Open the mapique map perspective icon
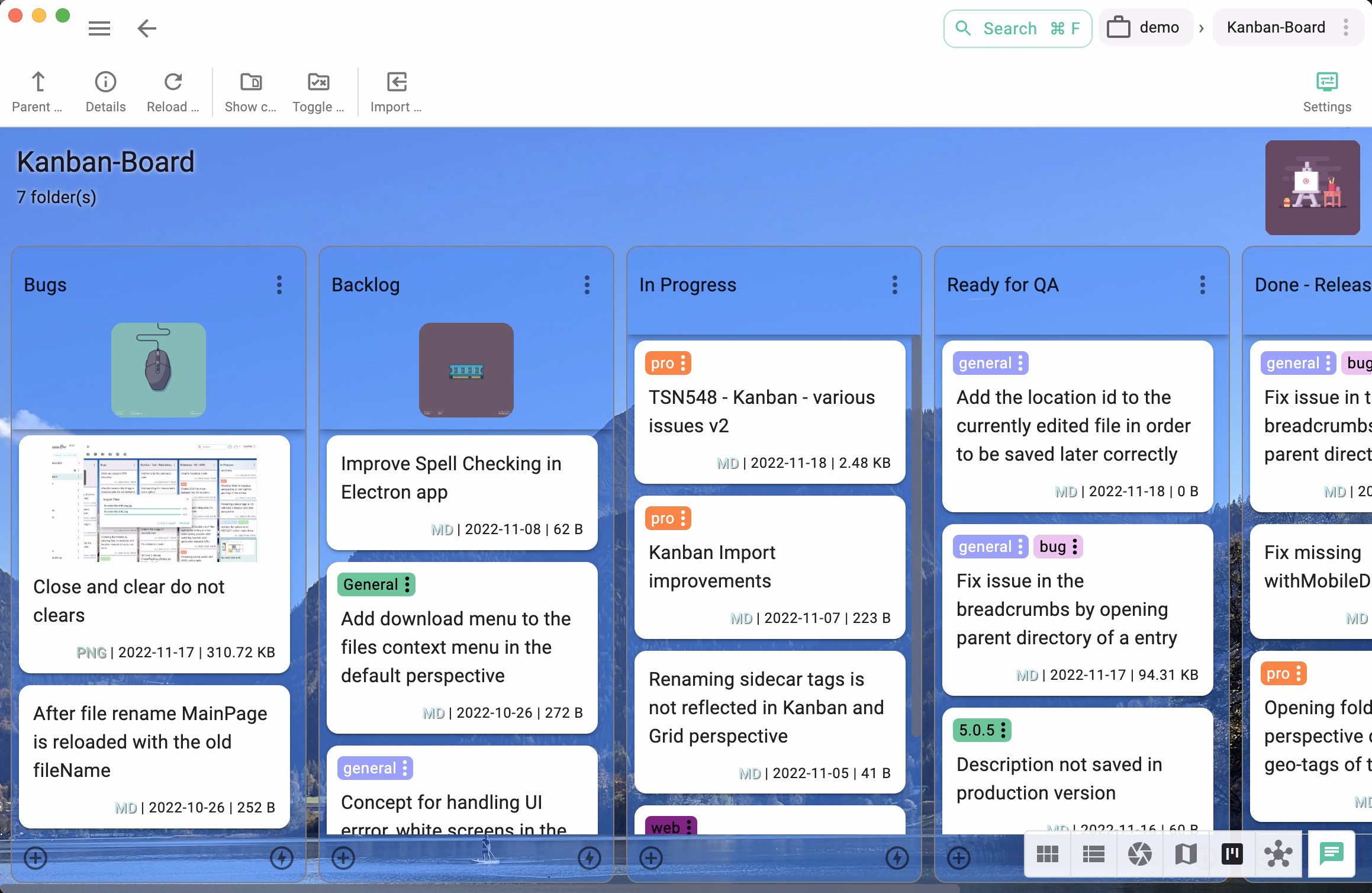The height and width of the screenshot is (893, 1372). (1186, 853)
